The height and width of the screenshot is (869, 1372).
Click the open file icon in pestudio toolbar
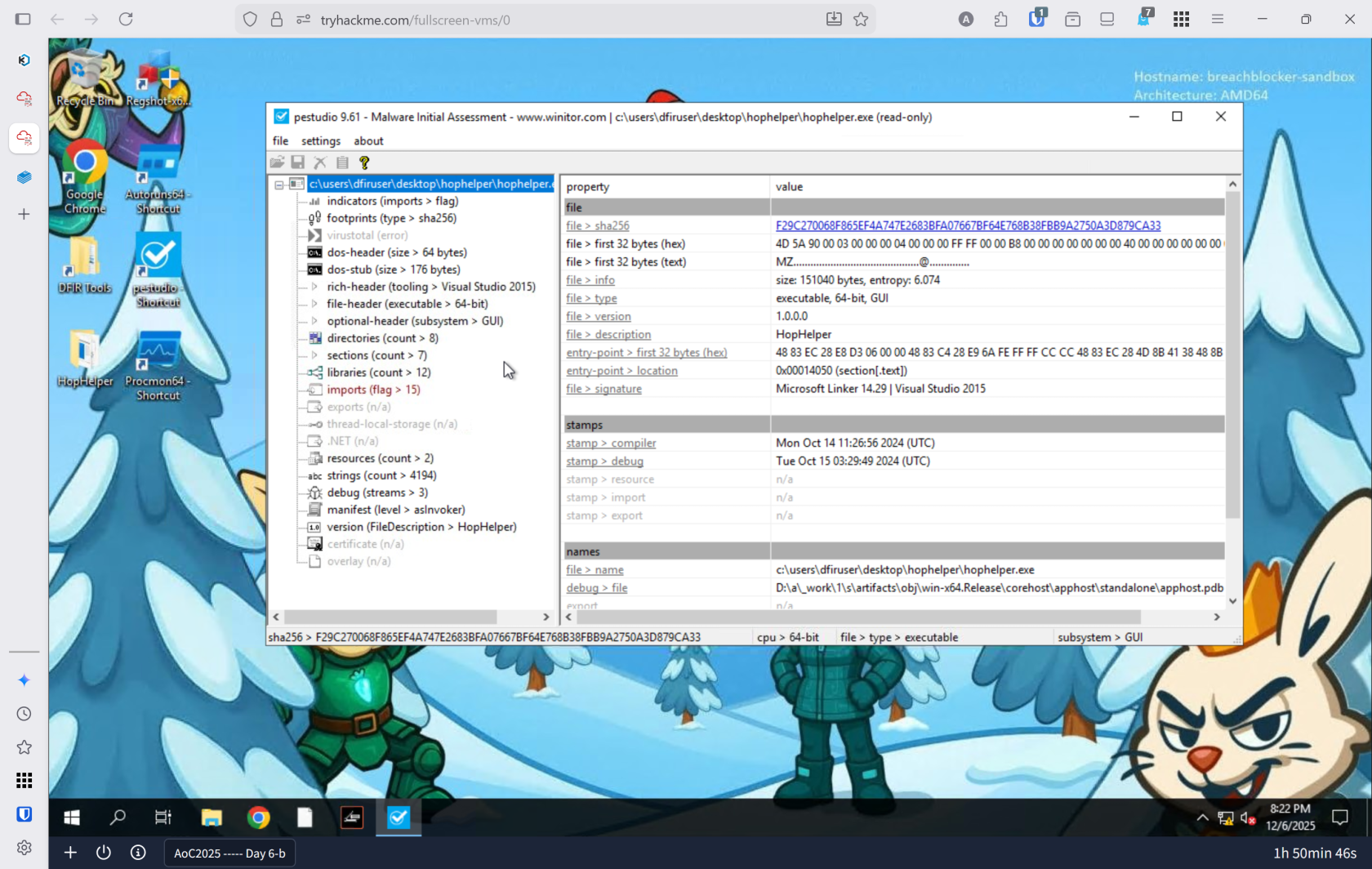pos(277,163)
